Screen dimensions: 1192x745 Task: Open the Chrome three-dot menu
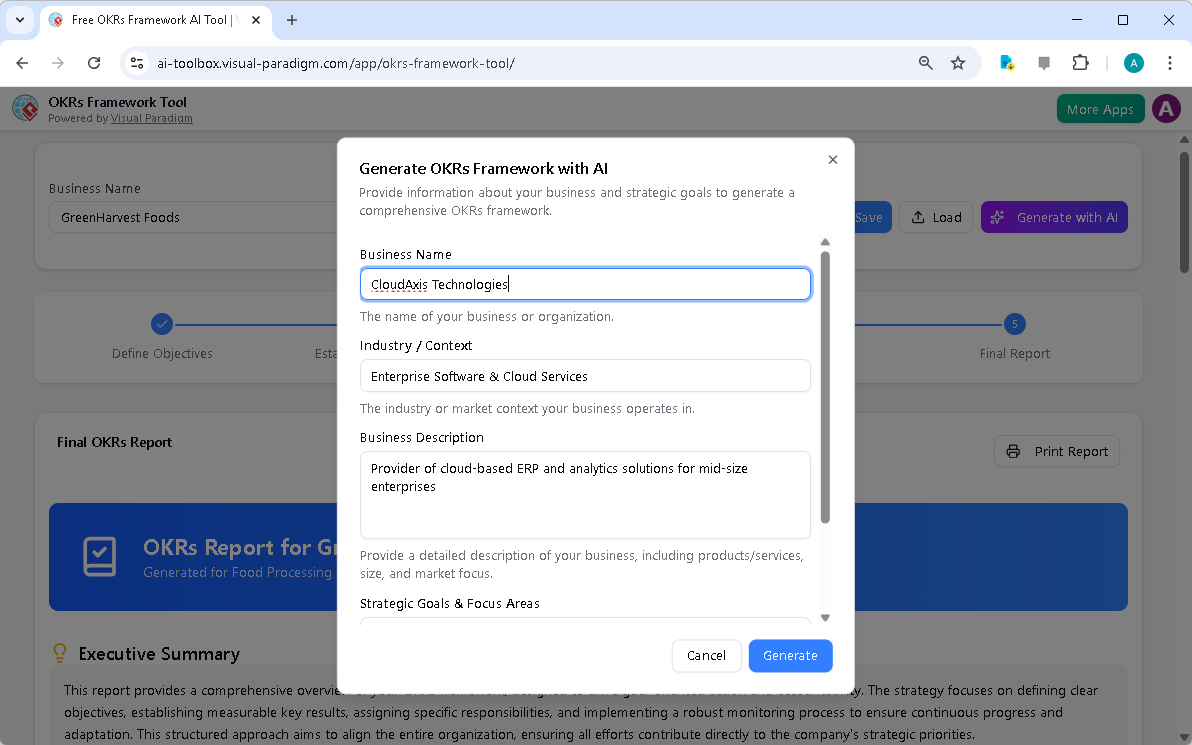click(x=1170, y=62)
